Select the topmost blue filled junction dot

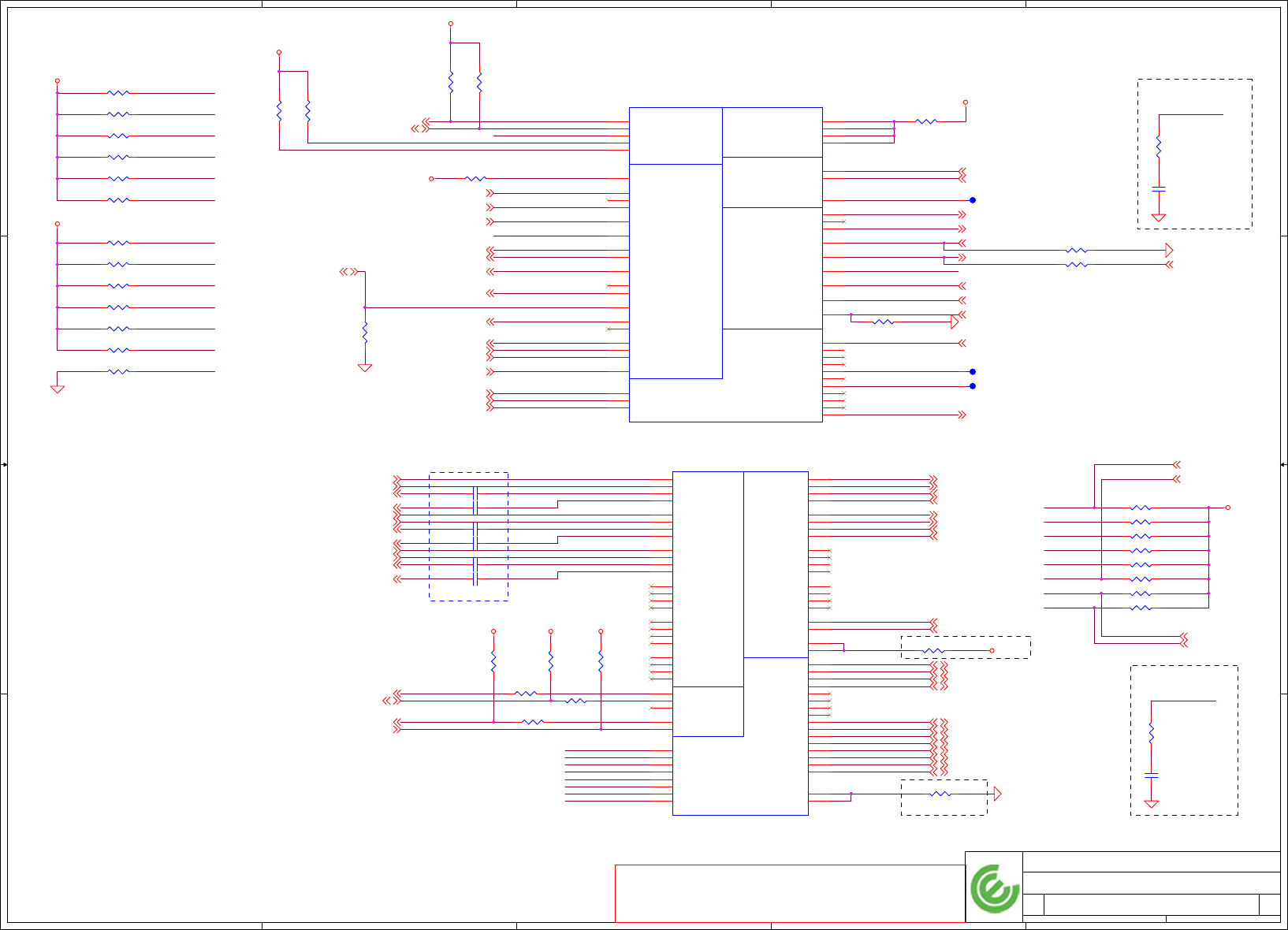click(973, 200)
